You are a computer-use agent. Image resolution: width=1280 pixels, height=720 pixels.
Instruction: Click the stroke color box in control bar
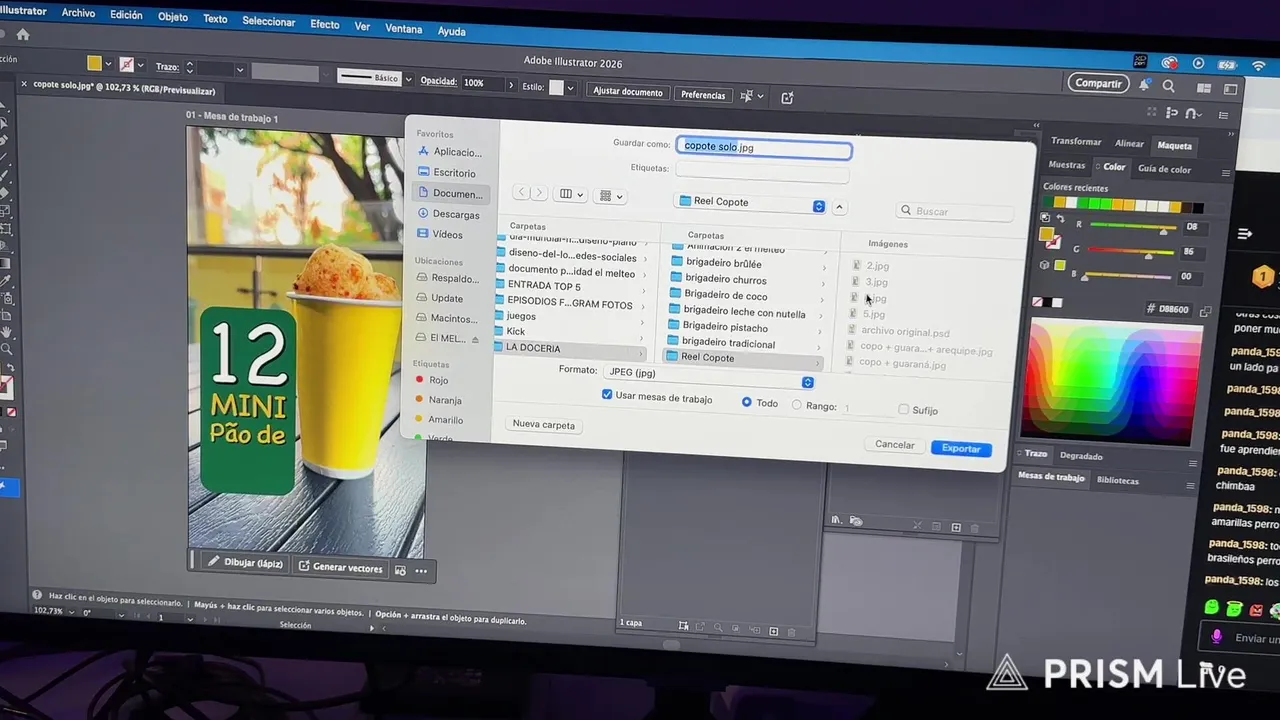click(126, 64)
